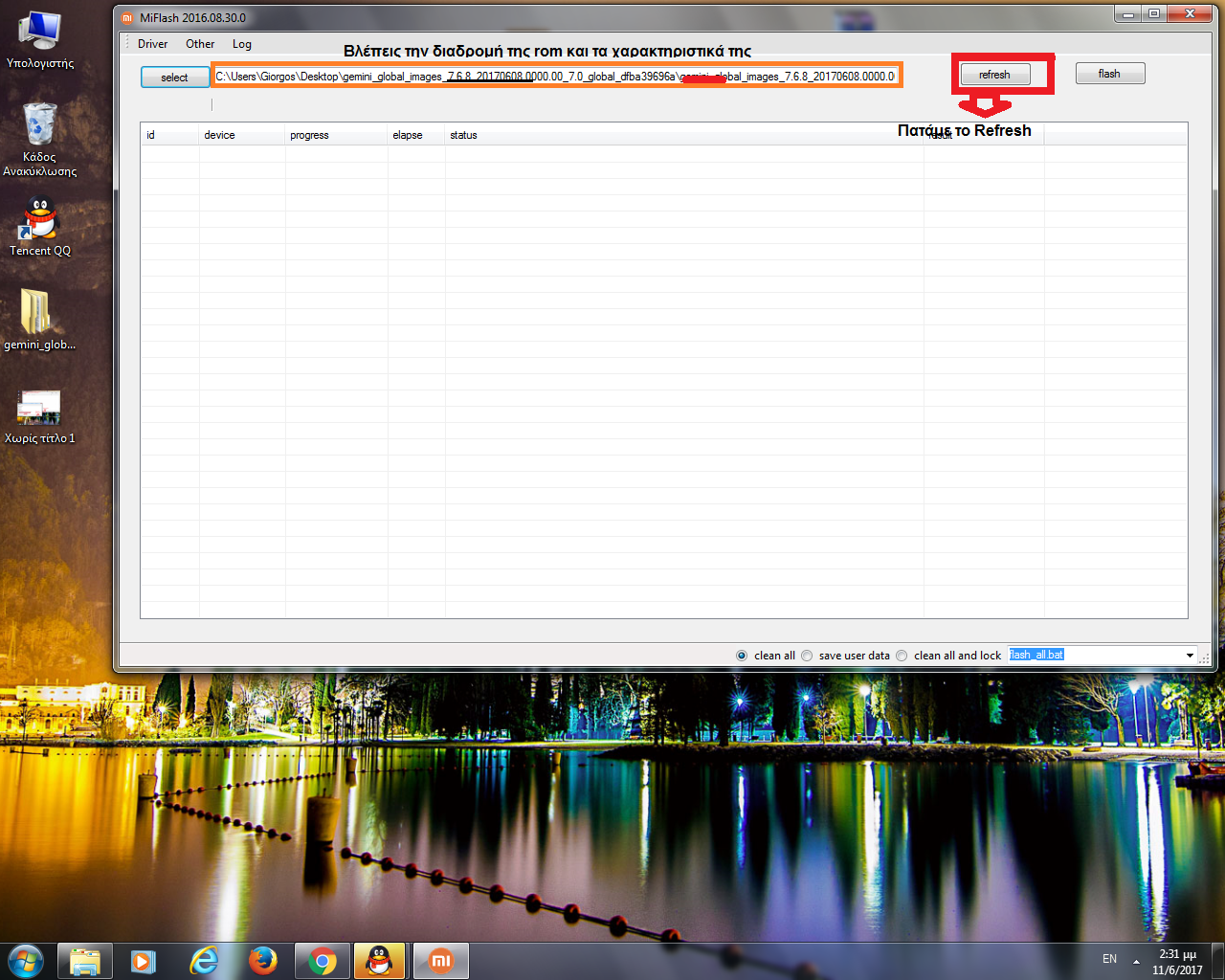Show hidden icons in the system tray
This screenshot has height=980, width=1225.
pos(1136,961)
